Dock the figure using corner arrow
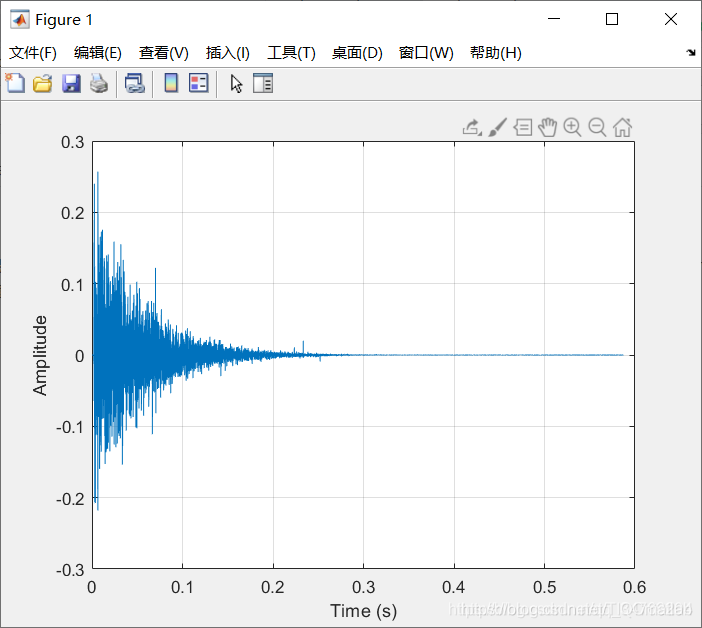702x628 pixels. point(691,52)
